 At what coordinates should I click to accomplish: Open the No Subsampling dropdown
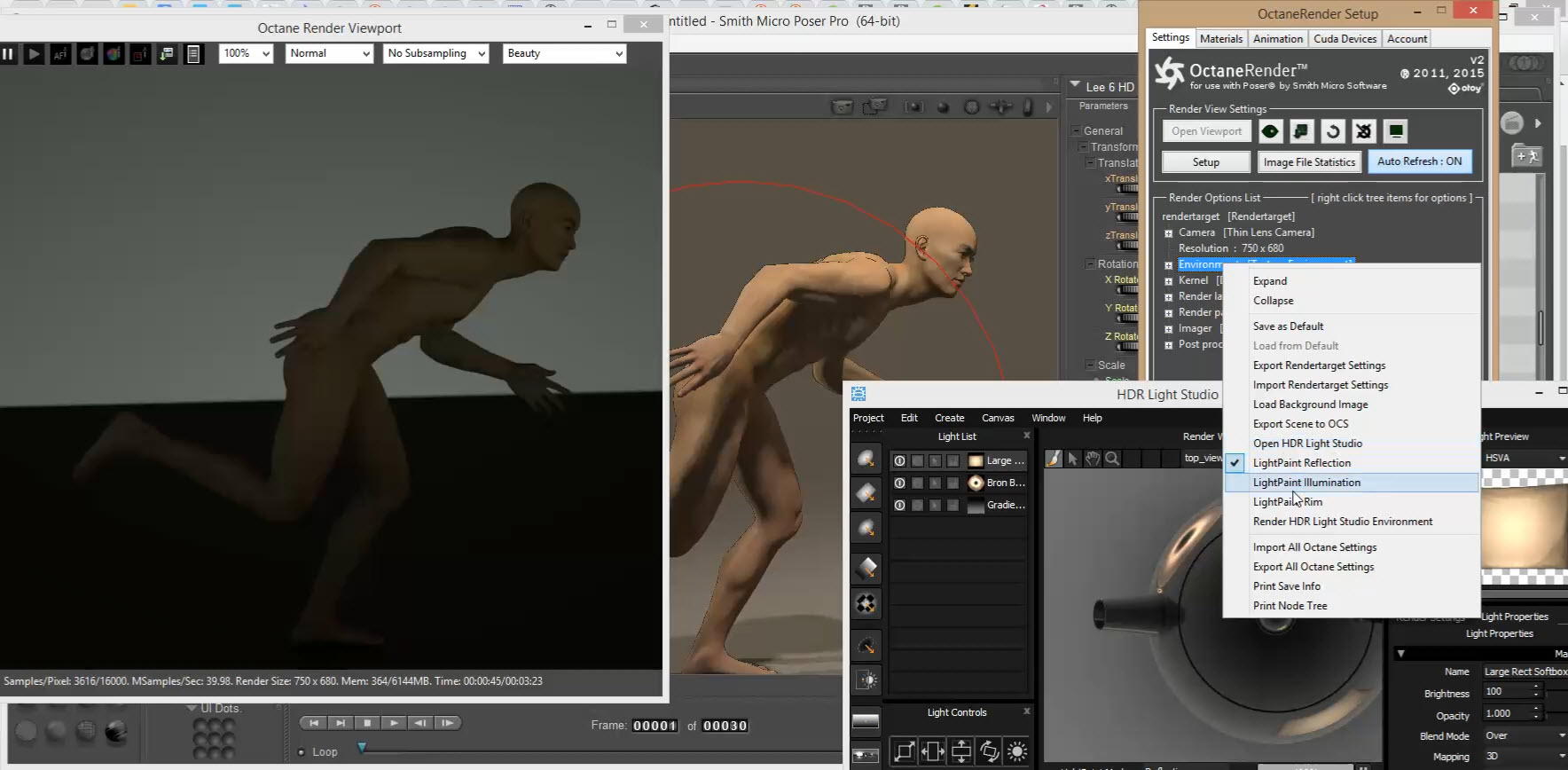[x=435, y=53]
